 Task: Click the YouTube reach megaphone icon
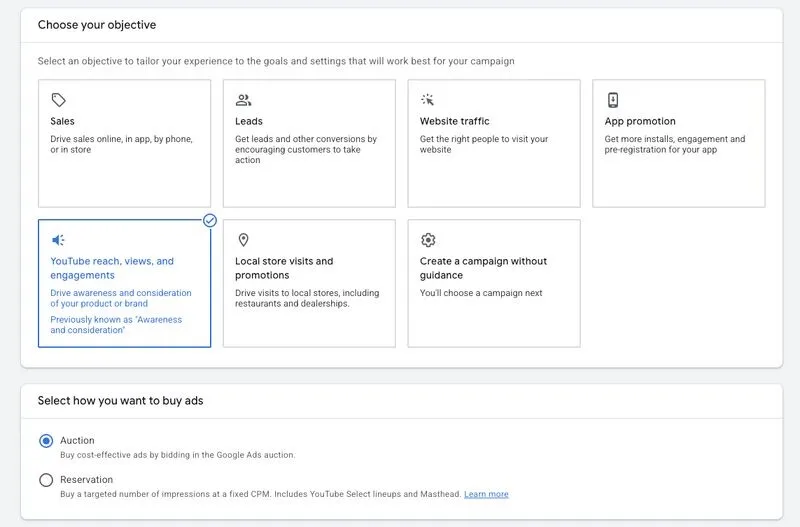58,240
